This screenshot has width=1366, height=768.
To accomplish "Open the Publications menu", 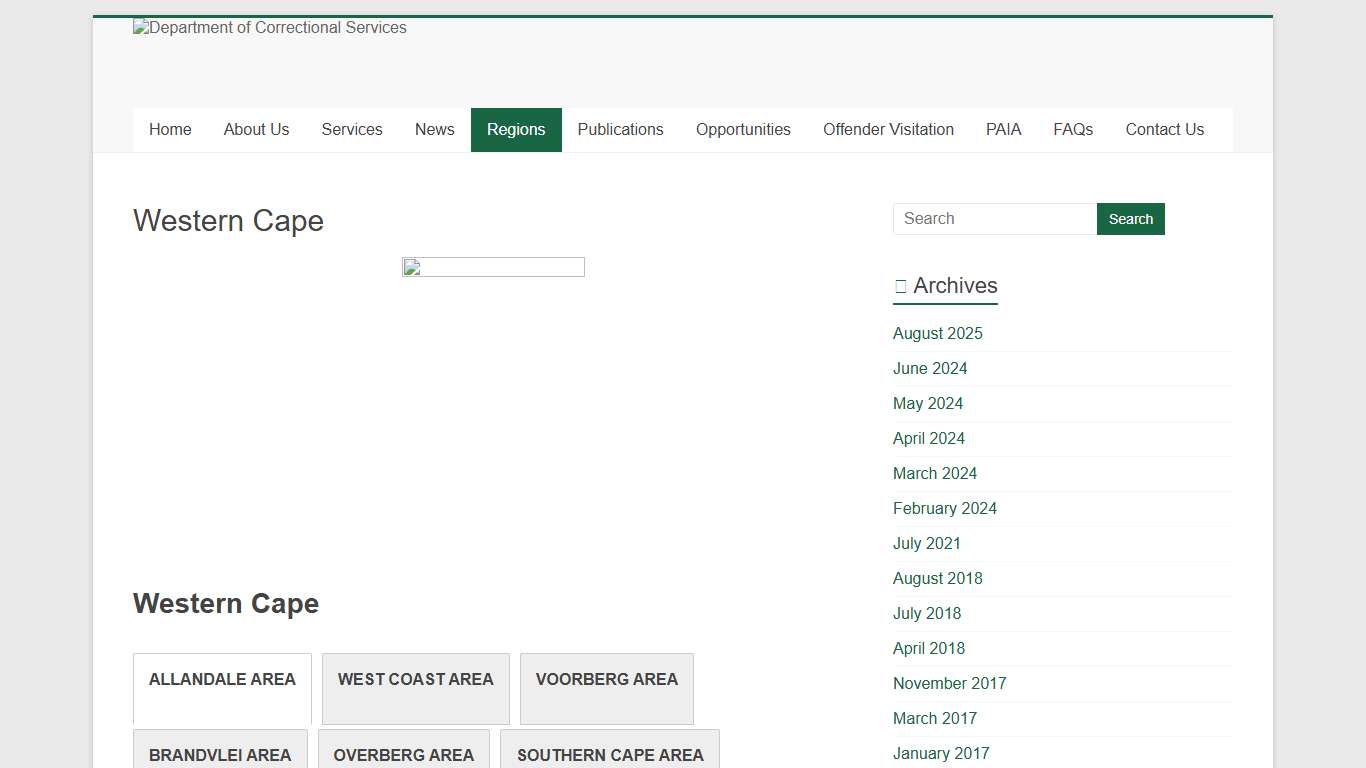I will [x=620, y=130].
